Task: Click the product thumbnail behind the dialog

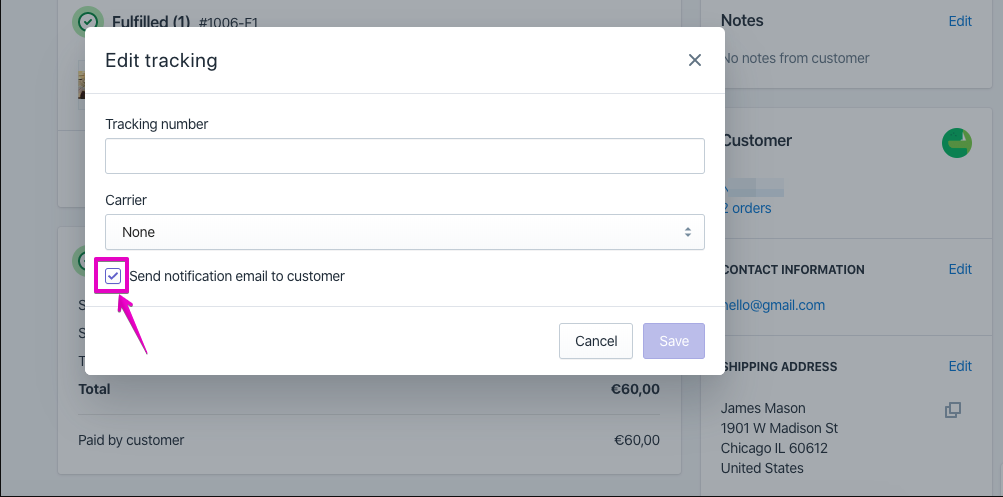Action: [80, 80]
